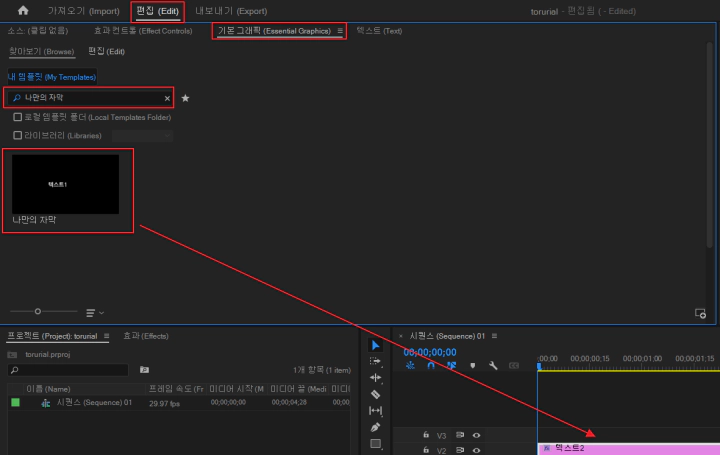Hide track V3 output with eye icon
This screenshot has height=455, width=720.
point(476,435)
